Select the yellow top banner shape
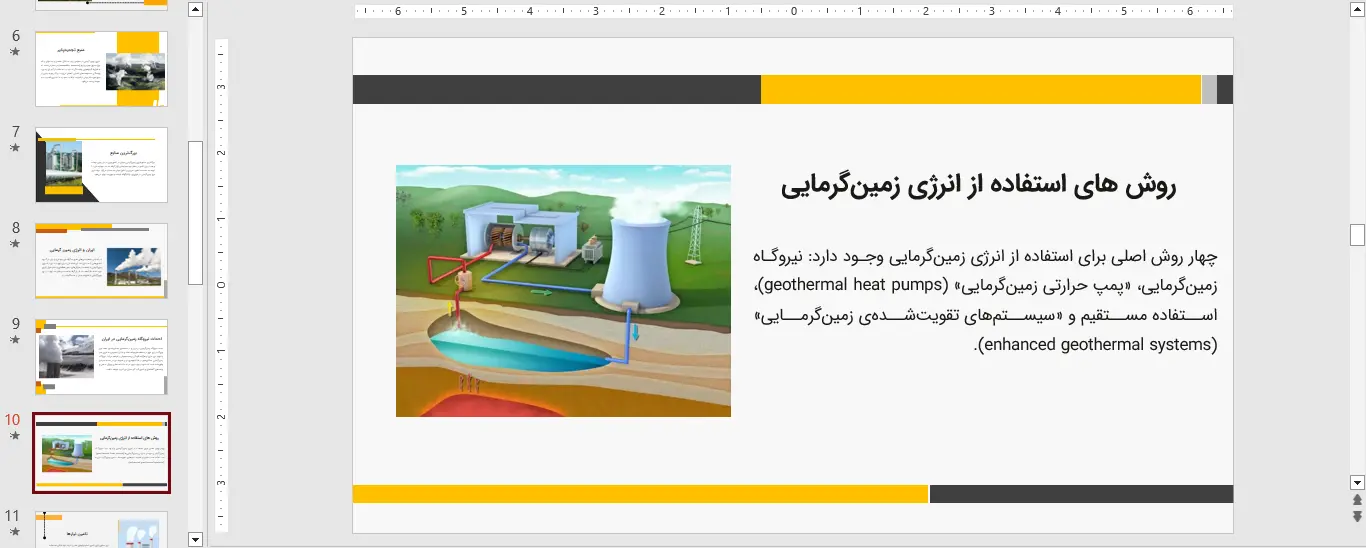The height and width of the screenshot is (548, 1366). pyautogui.click(x=981, y=89)
